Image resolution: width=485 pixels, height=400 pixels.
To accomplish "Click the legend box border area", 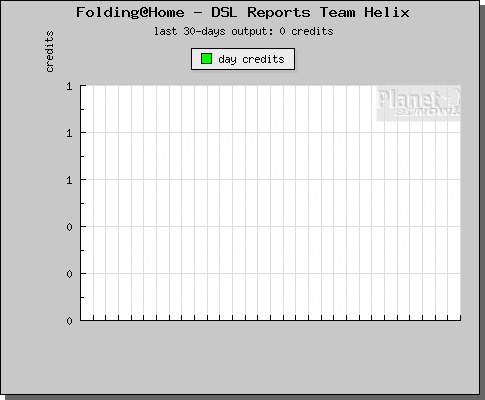I will coord(243,59).
